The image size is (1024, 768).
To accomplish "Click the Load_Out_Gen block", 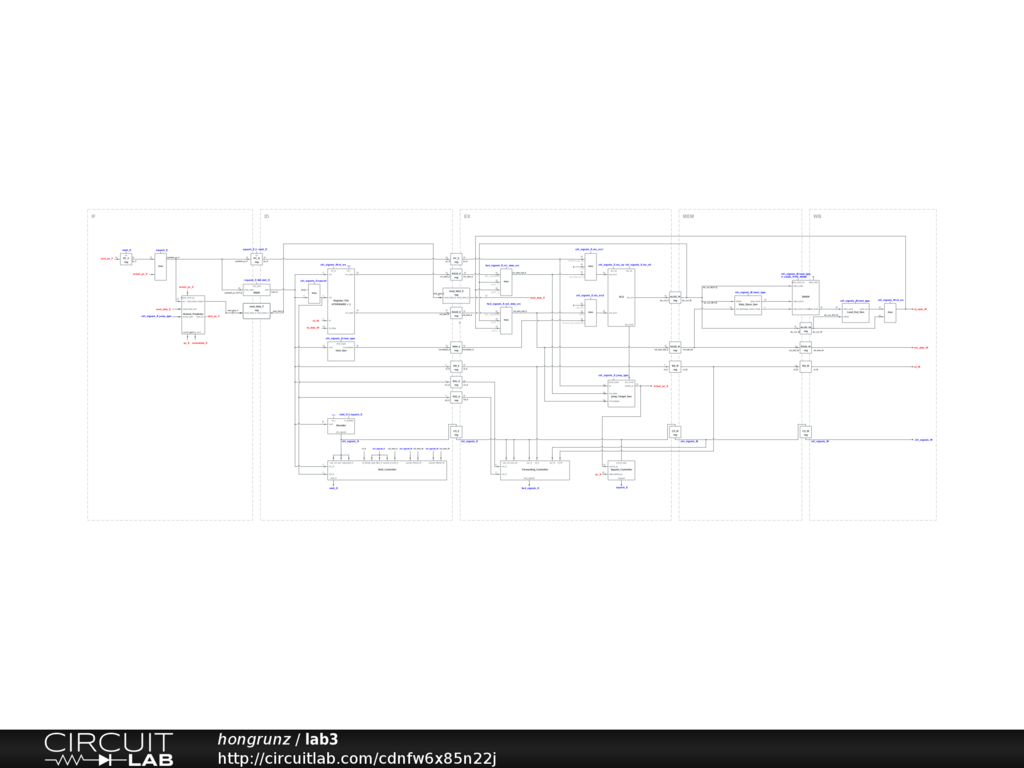I will point(856,312).
